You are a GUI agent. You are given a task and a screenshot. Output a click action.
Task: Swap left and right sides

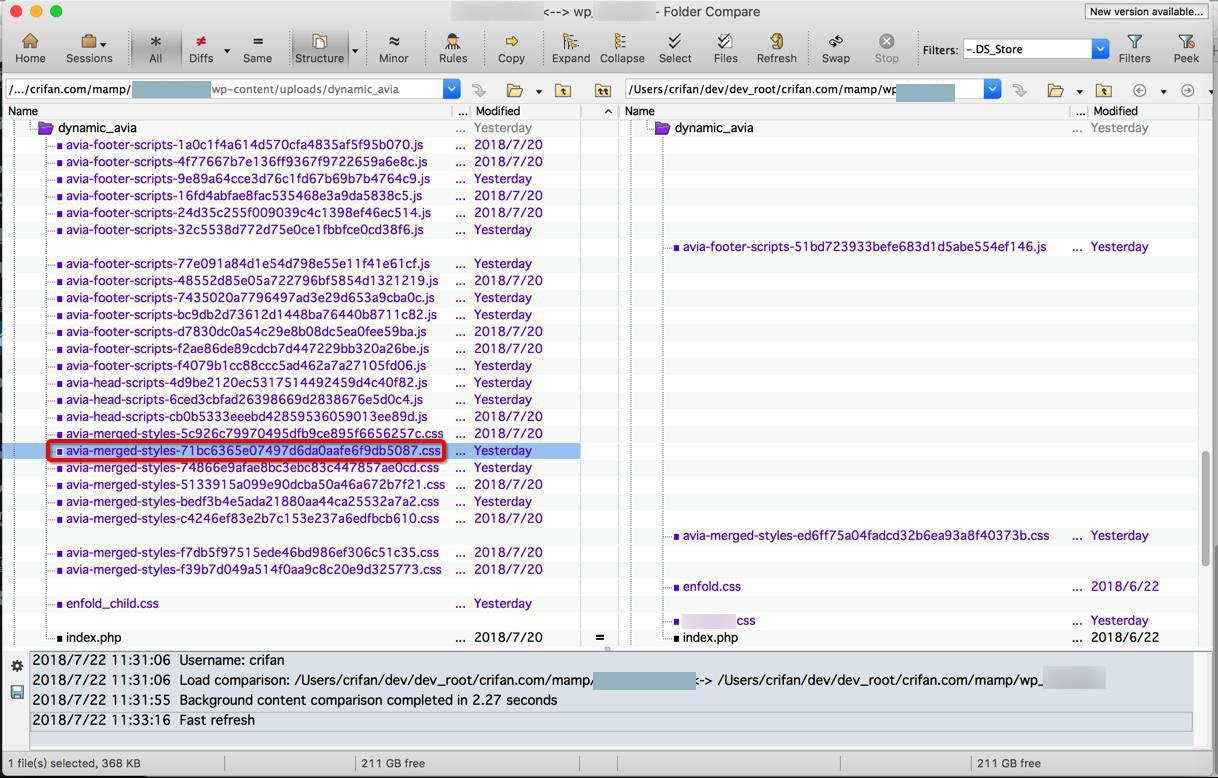[835, 48]
